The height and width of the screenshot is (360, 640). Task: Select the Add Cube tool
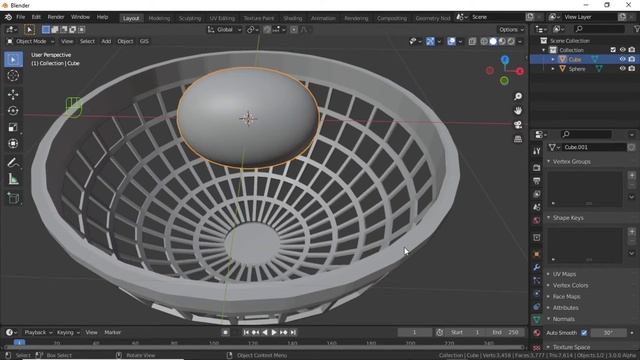(x=13, y=199)
